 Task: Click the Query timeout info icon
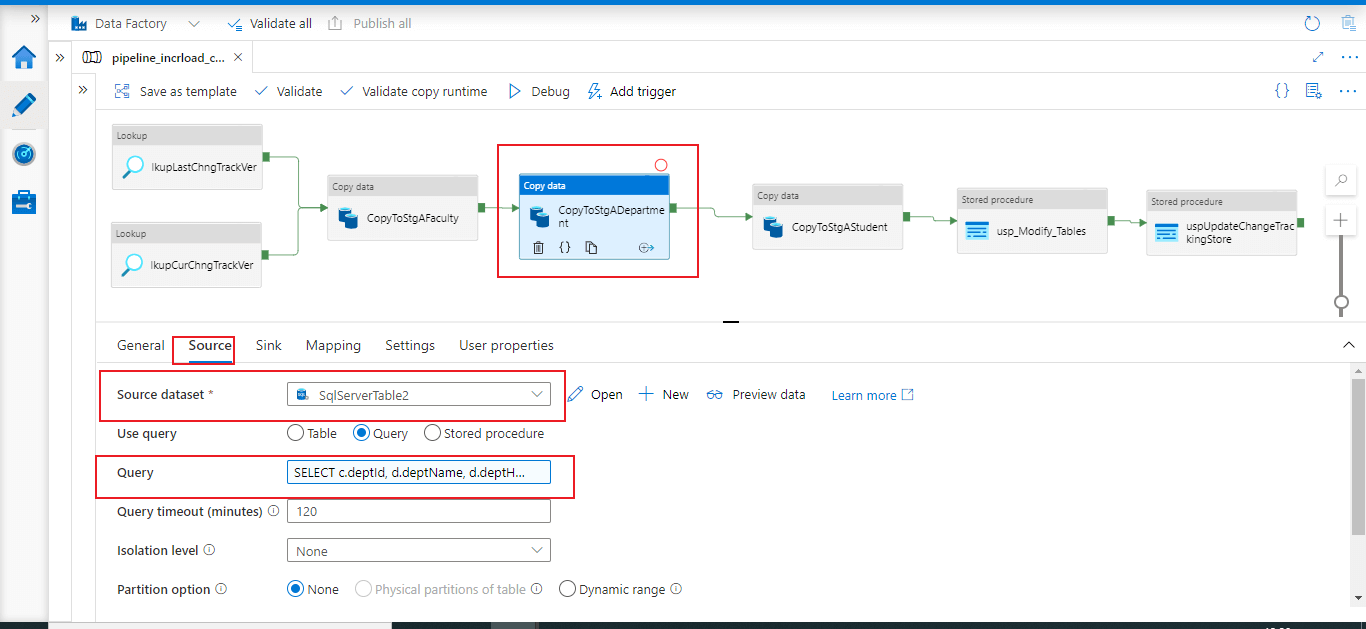click(273, 511)
